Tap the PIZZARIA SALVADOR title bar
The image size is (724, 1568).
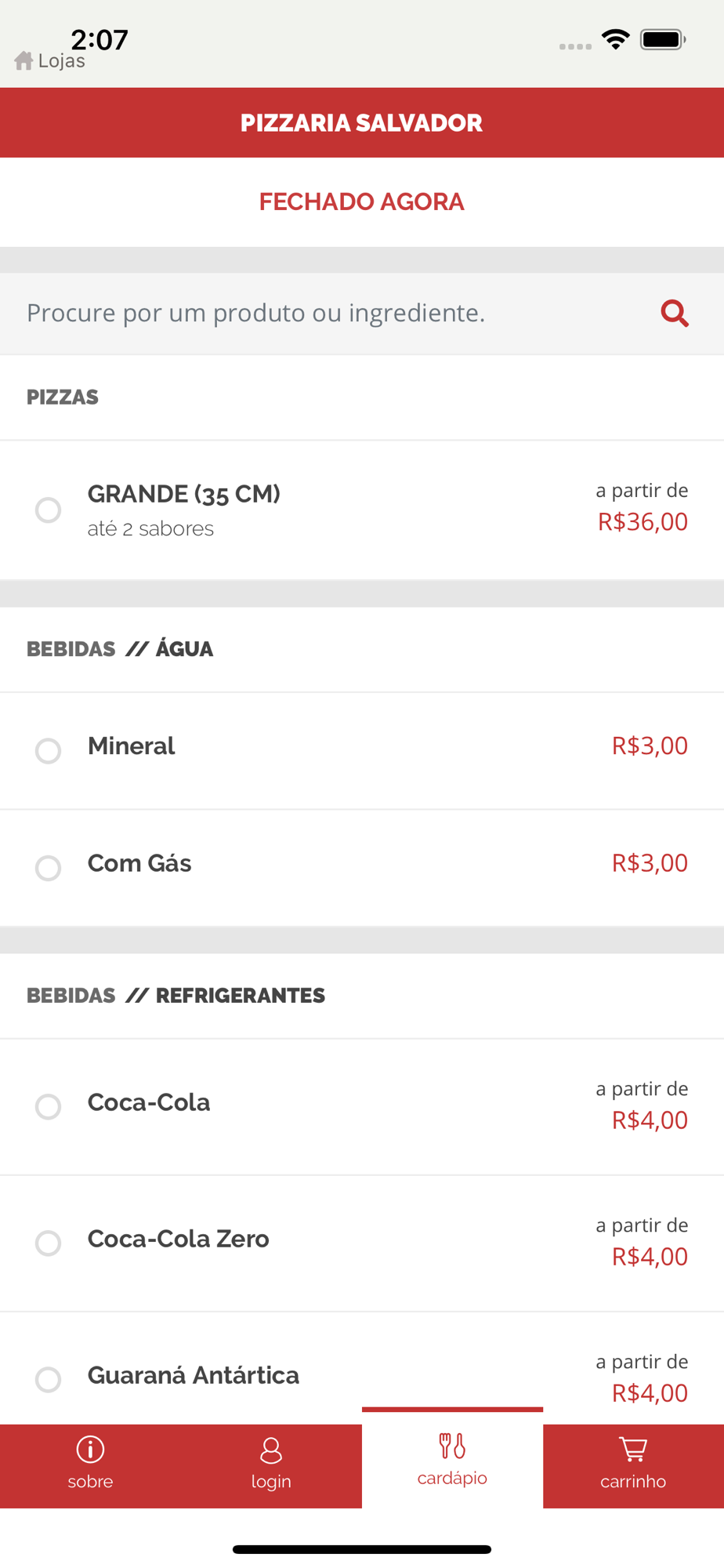[x=361, y=123]
